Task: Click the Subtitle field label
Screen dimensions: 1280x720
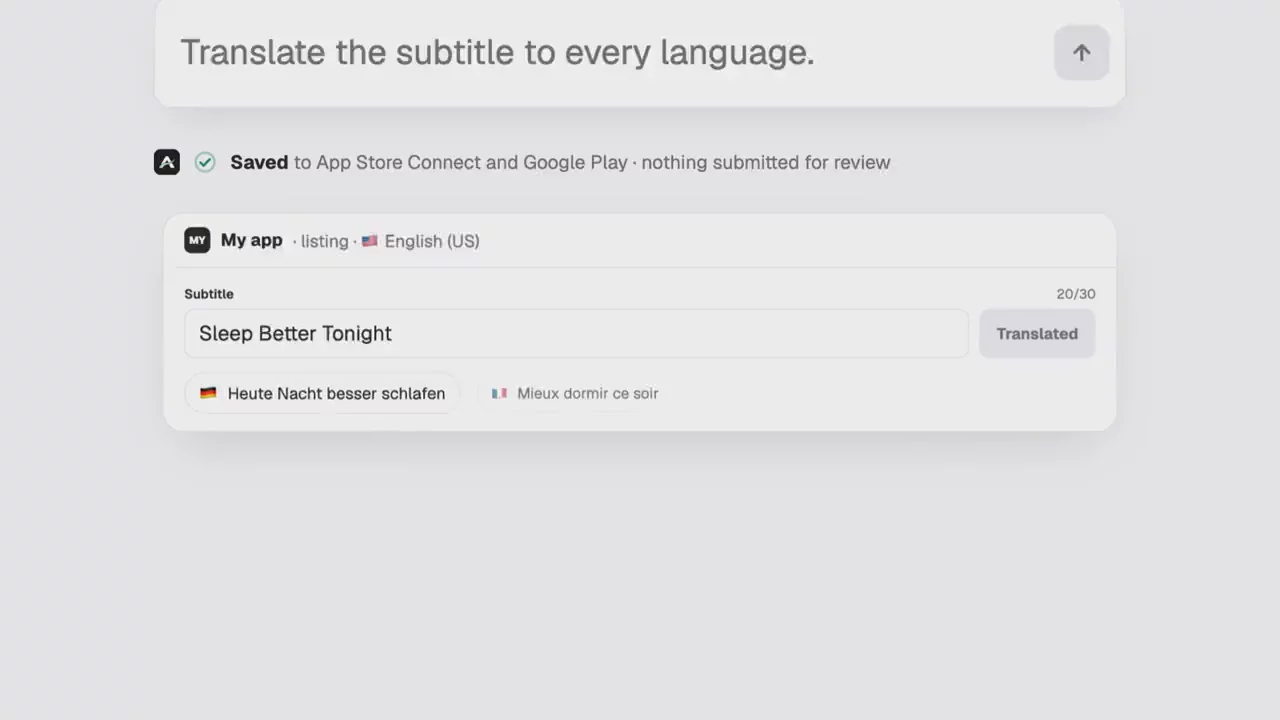Action: coord(209,294)
